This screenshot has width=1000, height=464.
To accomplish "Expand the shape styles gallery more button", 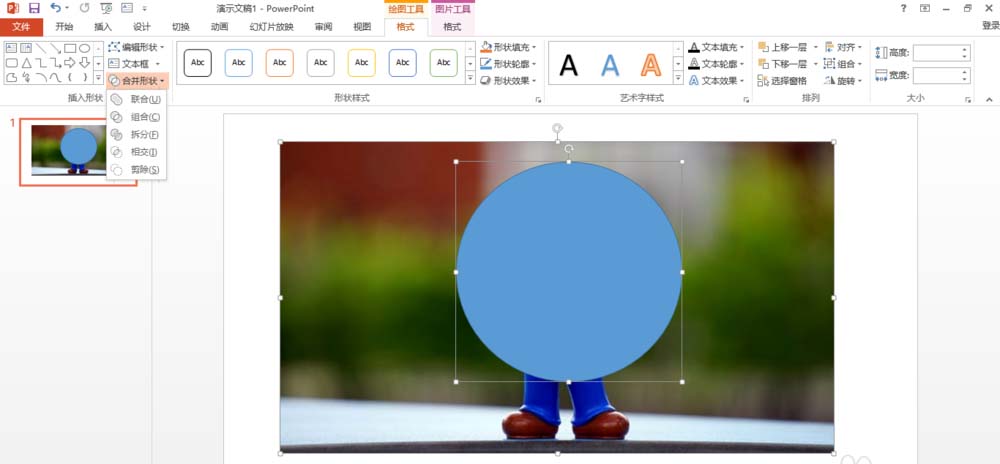I will [470, 78].
